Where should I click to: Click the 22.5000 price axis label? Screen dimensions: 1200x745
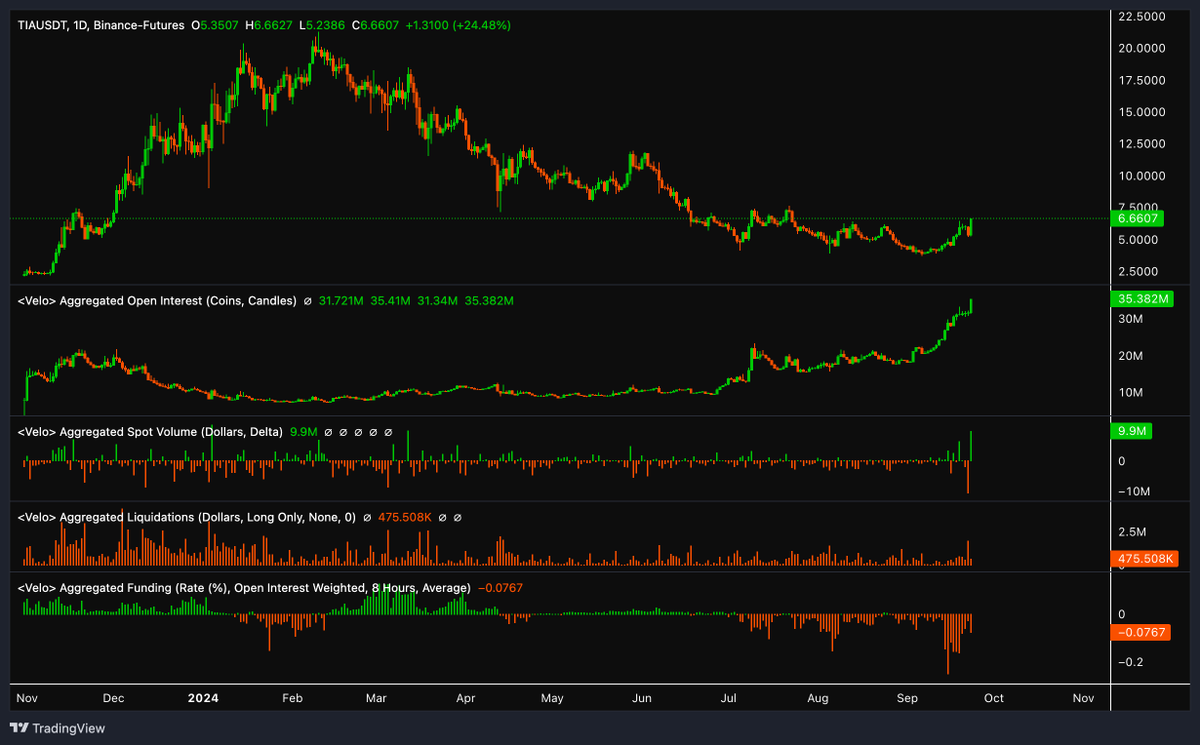(x=1143, y=16)
